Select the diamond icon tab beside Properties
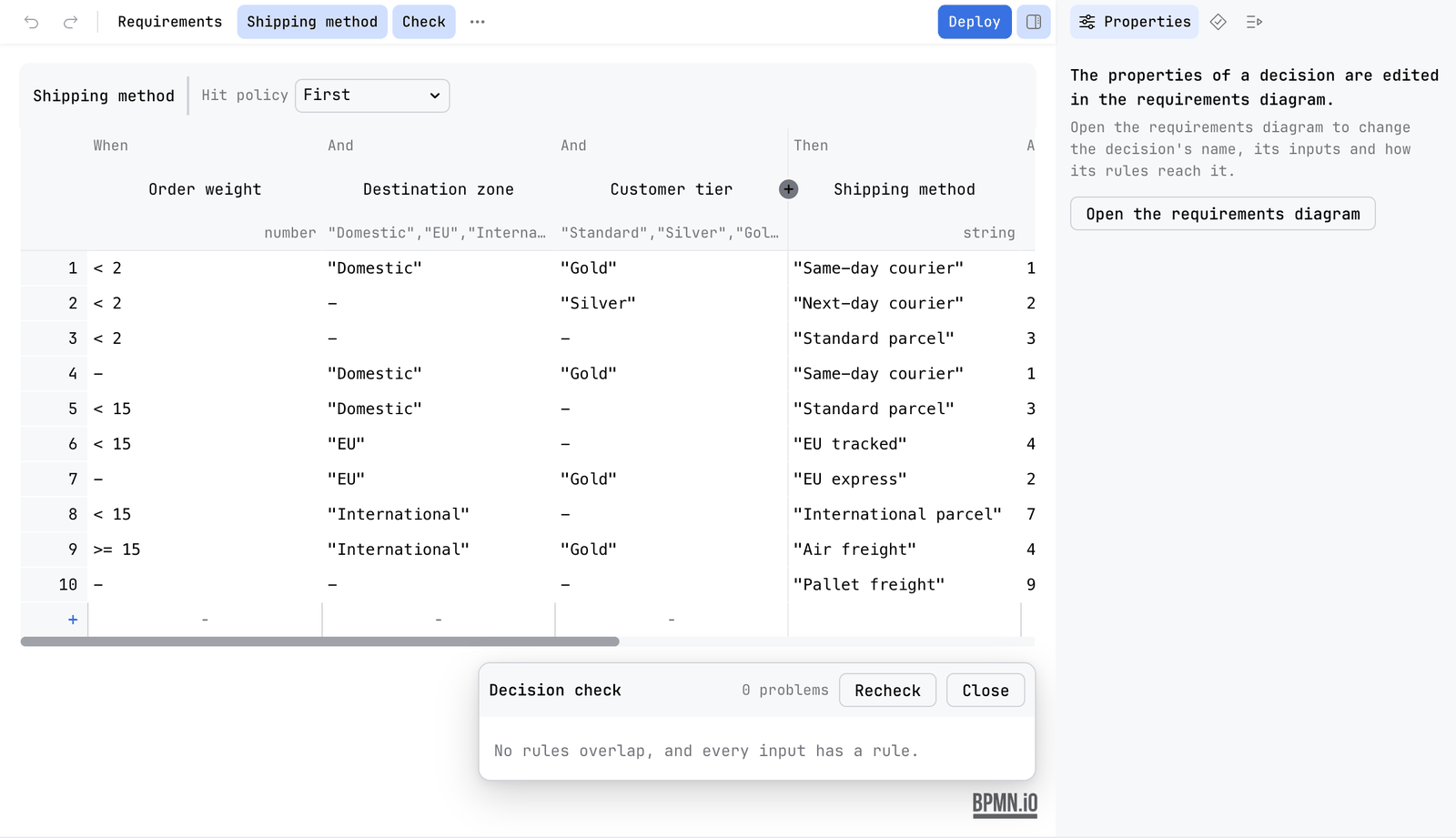Viewport: 1456px width, 838px height. [x=1218, y=22]
